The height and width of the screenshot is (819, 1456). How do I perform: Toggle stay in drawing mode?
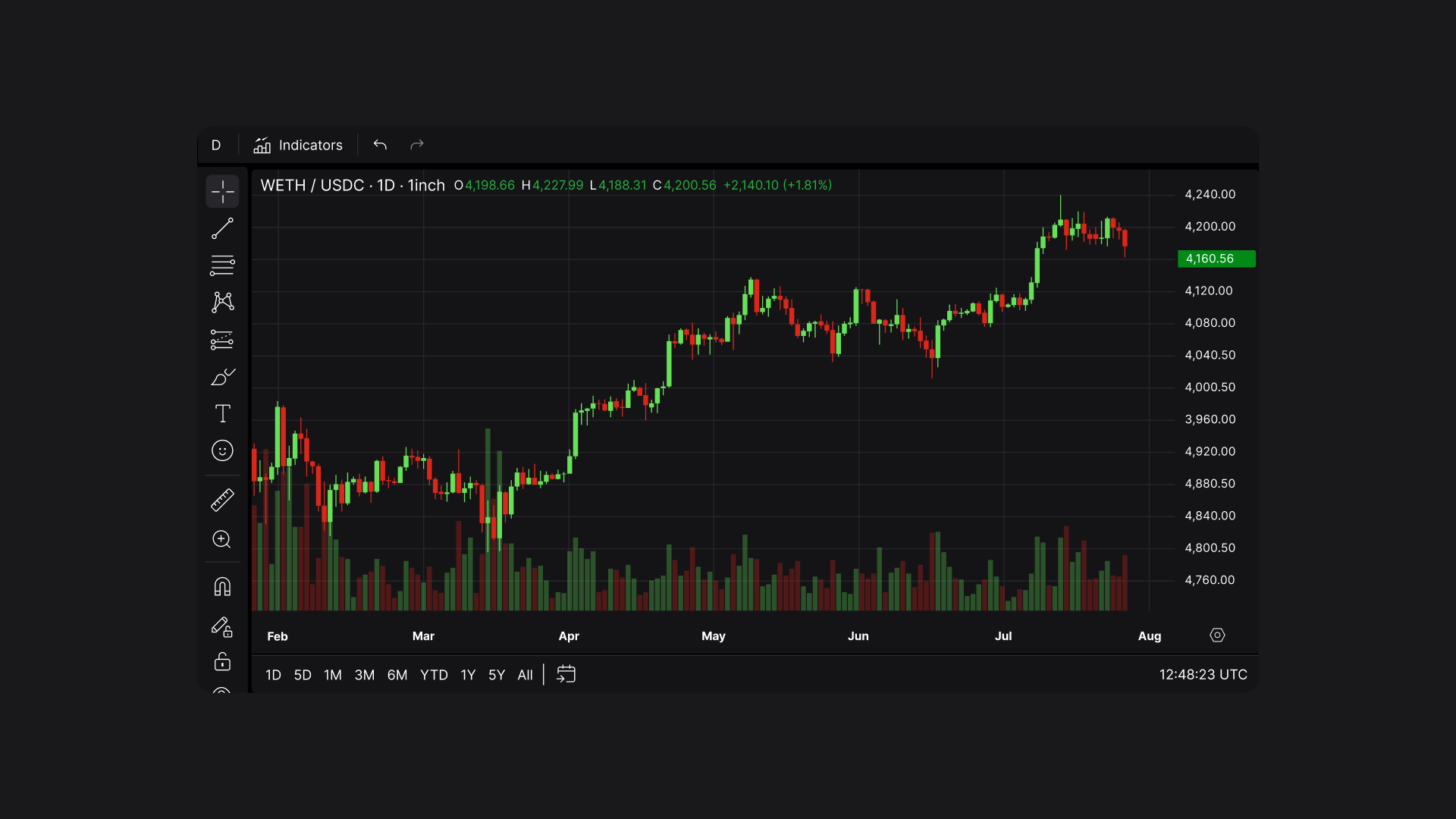tap(222, 626)
